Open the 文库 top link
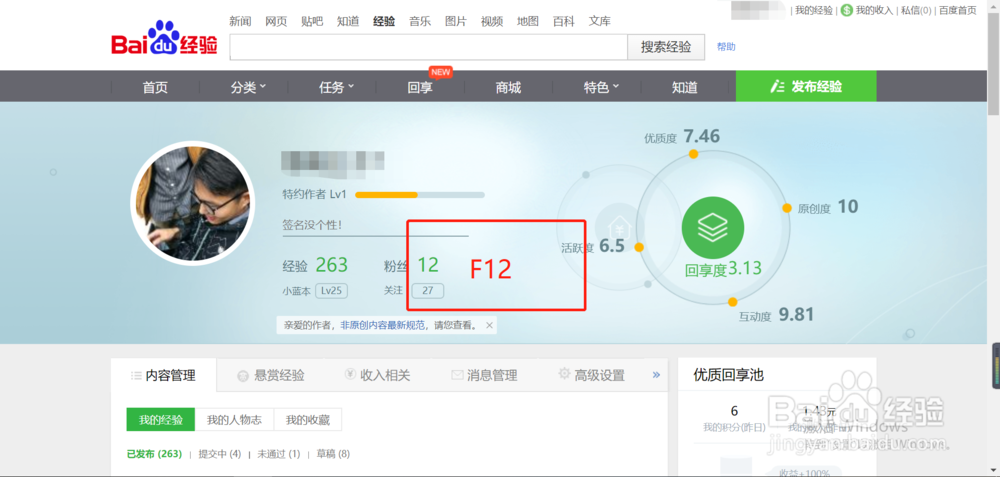The image size is (1000, 477). [599, 21]
